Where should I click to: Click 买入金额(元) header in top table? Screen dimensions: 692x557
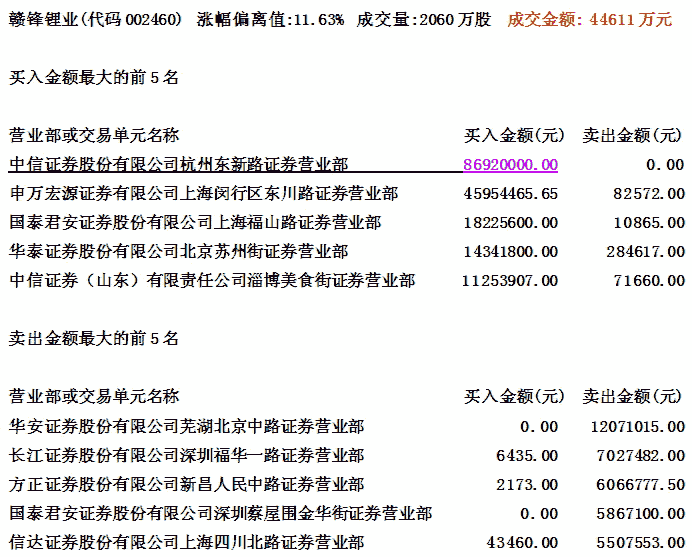pyautogui.click(x=514, y=135)
